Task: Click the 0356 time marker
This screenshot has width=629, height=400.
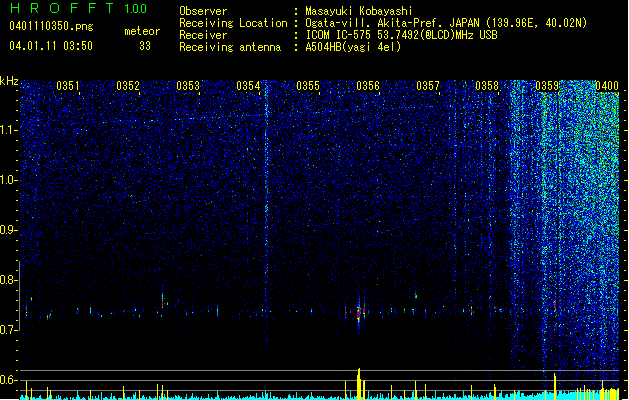Action: pos(368,86)
